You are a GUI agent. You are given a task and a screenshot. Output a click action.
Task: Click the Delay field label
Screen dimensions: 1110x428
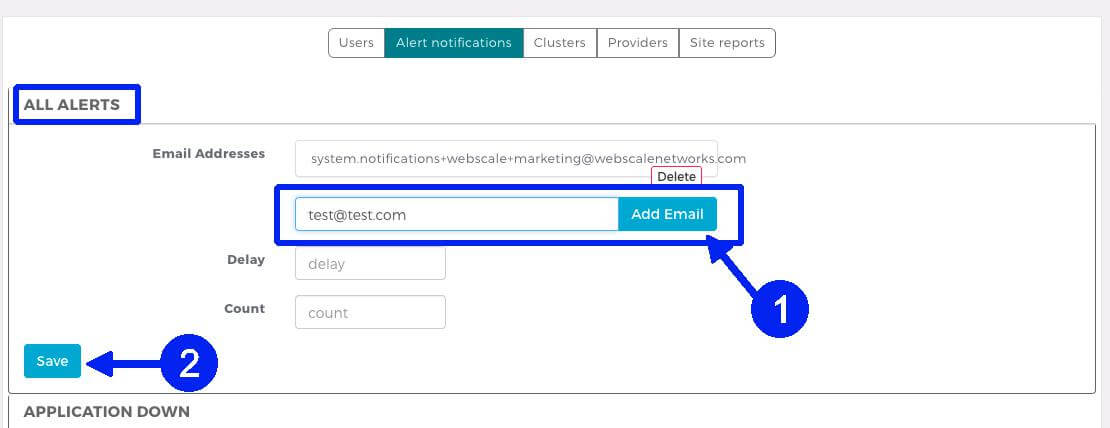pos(245,260)
